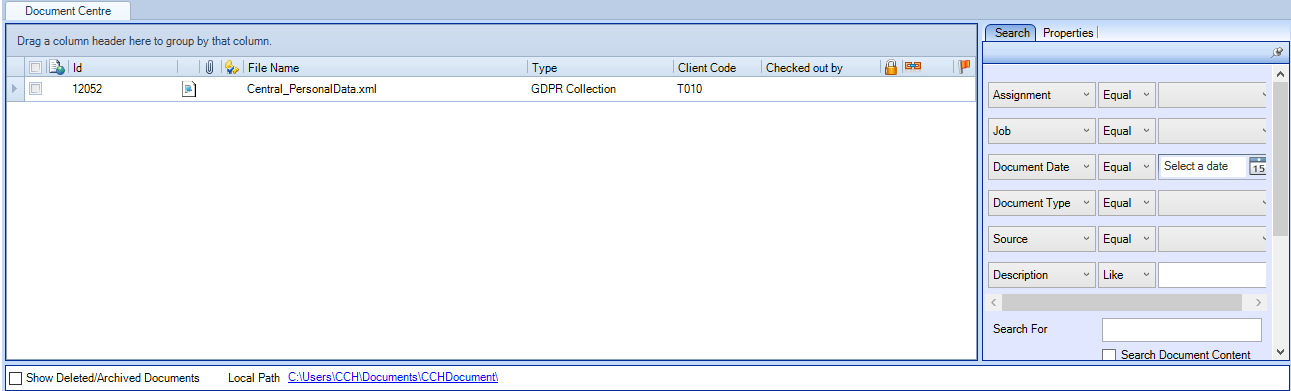Open the Document Type value dropdown
The width and height of the screenshot is (1291, 391).
[1212, 203]
